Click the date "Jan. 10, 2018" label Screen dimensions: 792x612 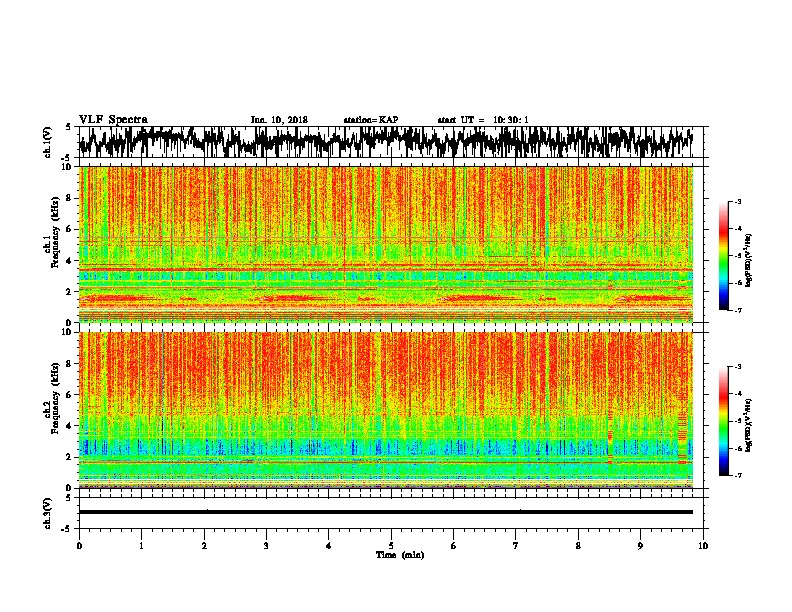pyautogui.click(x=279, y=120)
